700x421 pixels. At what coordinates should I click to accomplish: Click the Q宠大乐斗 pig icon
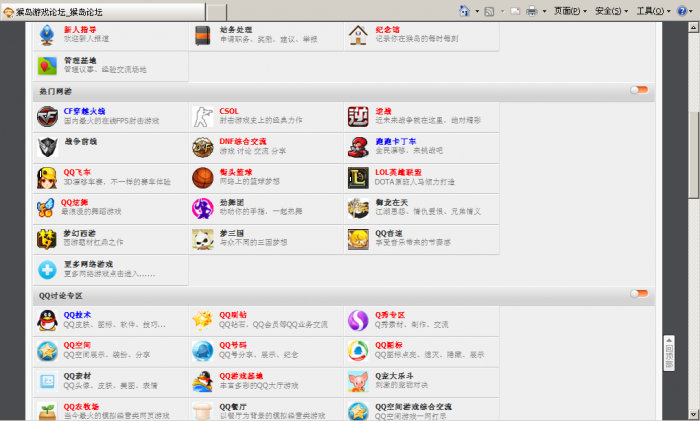(x=358, y=381)
